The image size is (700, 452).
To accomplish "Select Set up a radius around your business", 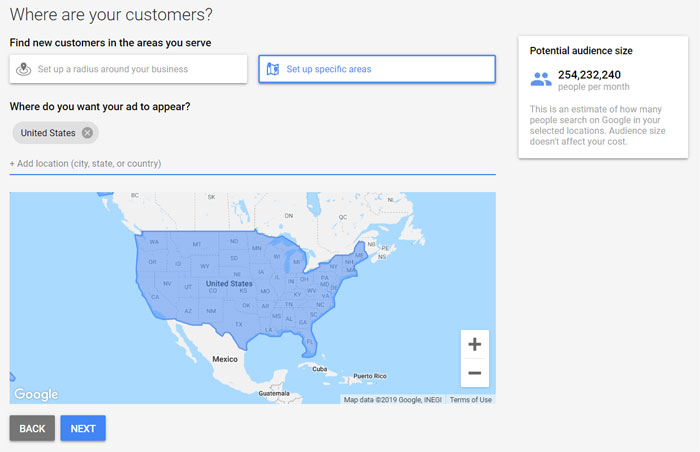I will (128, 69).
